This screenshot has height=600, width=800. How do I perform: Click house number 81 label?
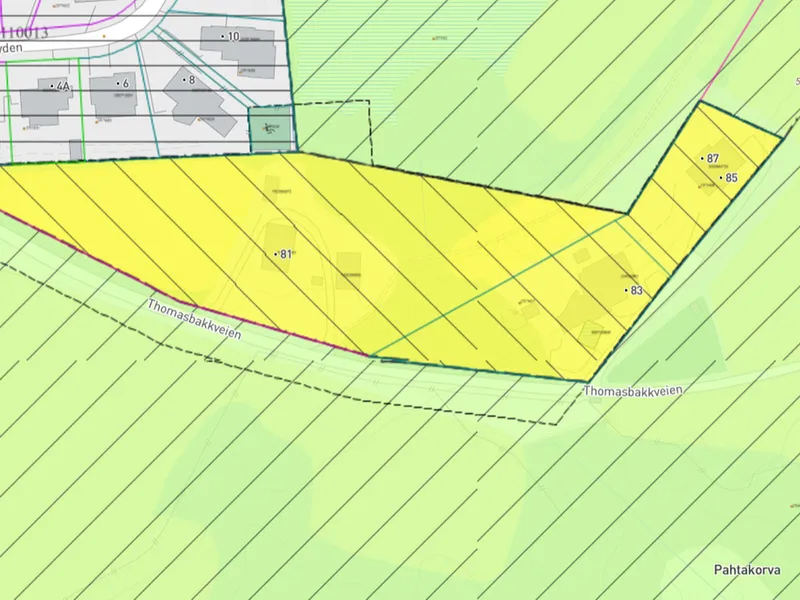point(286,254)
